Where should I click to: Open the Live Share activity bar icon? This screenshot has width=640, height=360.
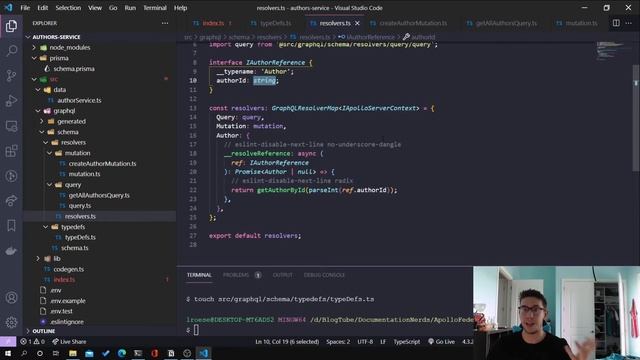click(x=11, y=200)
